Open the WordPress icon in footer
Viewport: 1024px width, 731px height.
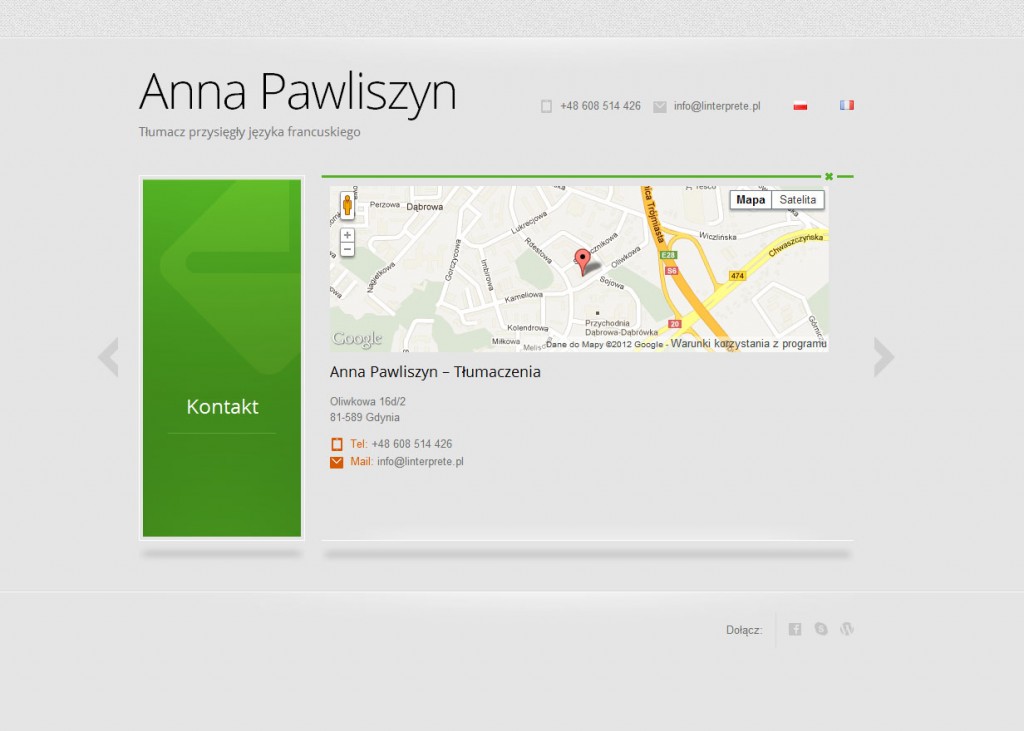pyautogui.click(x=847, y=629)
